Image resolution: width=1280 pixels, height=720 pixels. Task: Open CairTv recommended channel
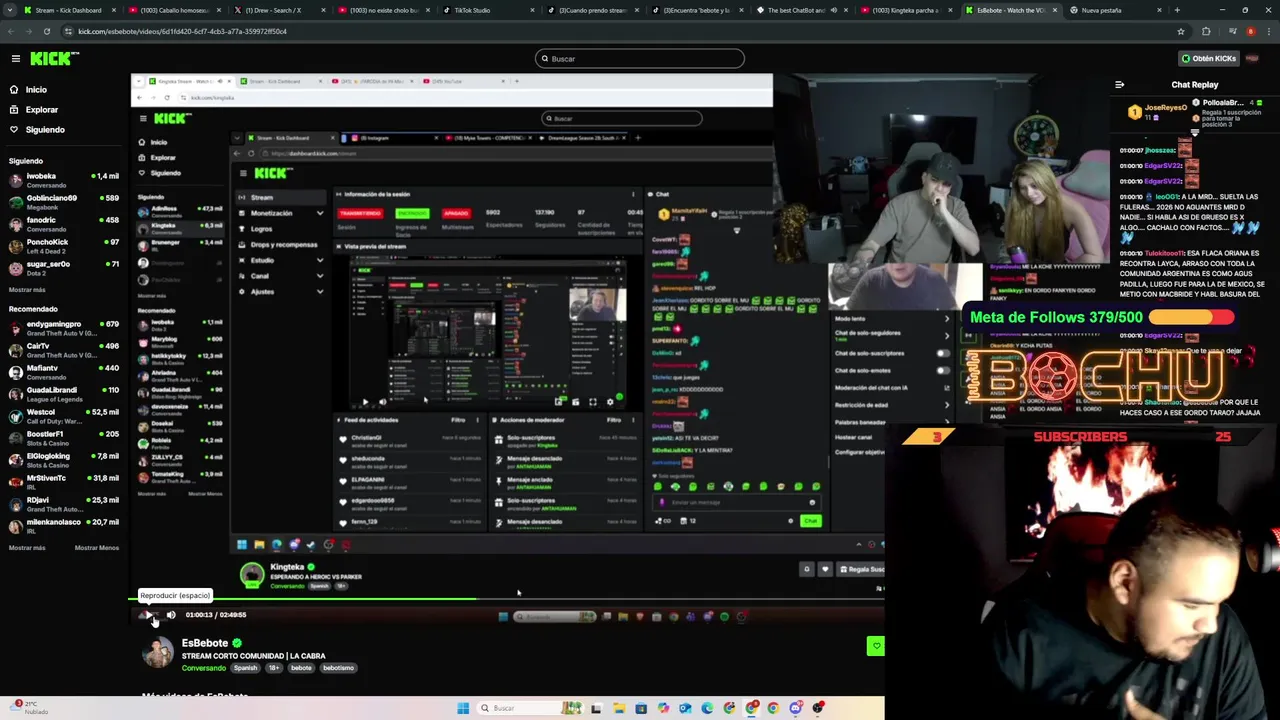pos(64,350)
